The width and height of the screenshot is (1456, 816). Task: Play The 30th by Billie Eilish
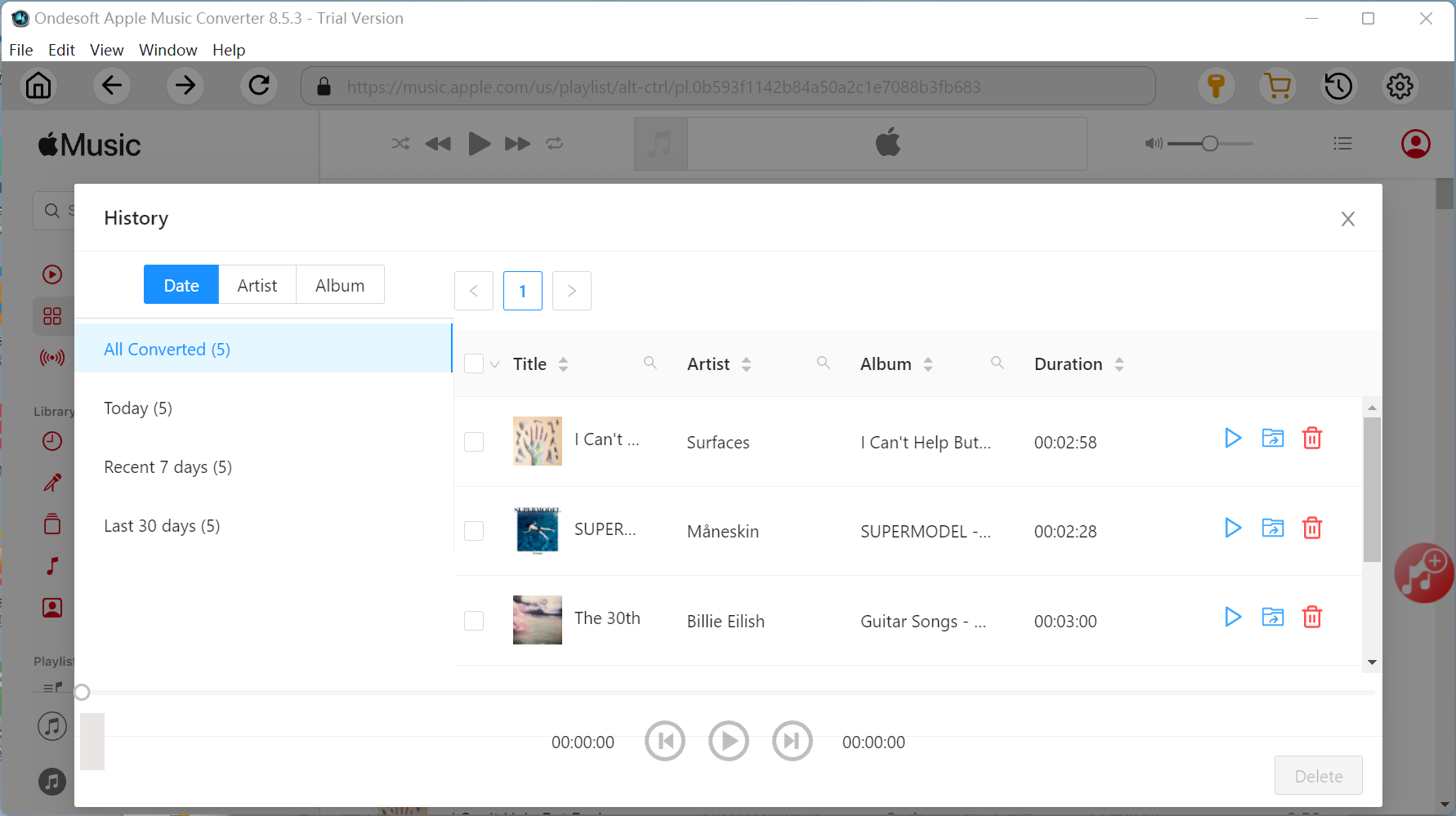(1233, 618)
